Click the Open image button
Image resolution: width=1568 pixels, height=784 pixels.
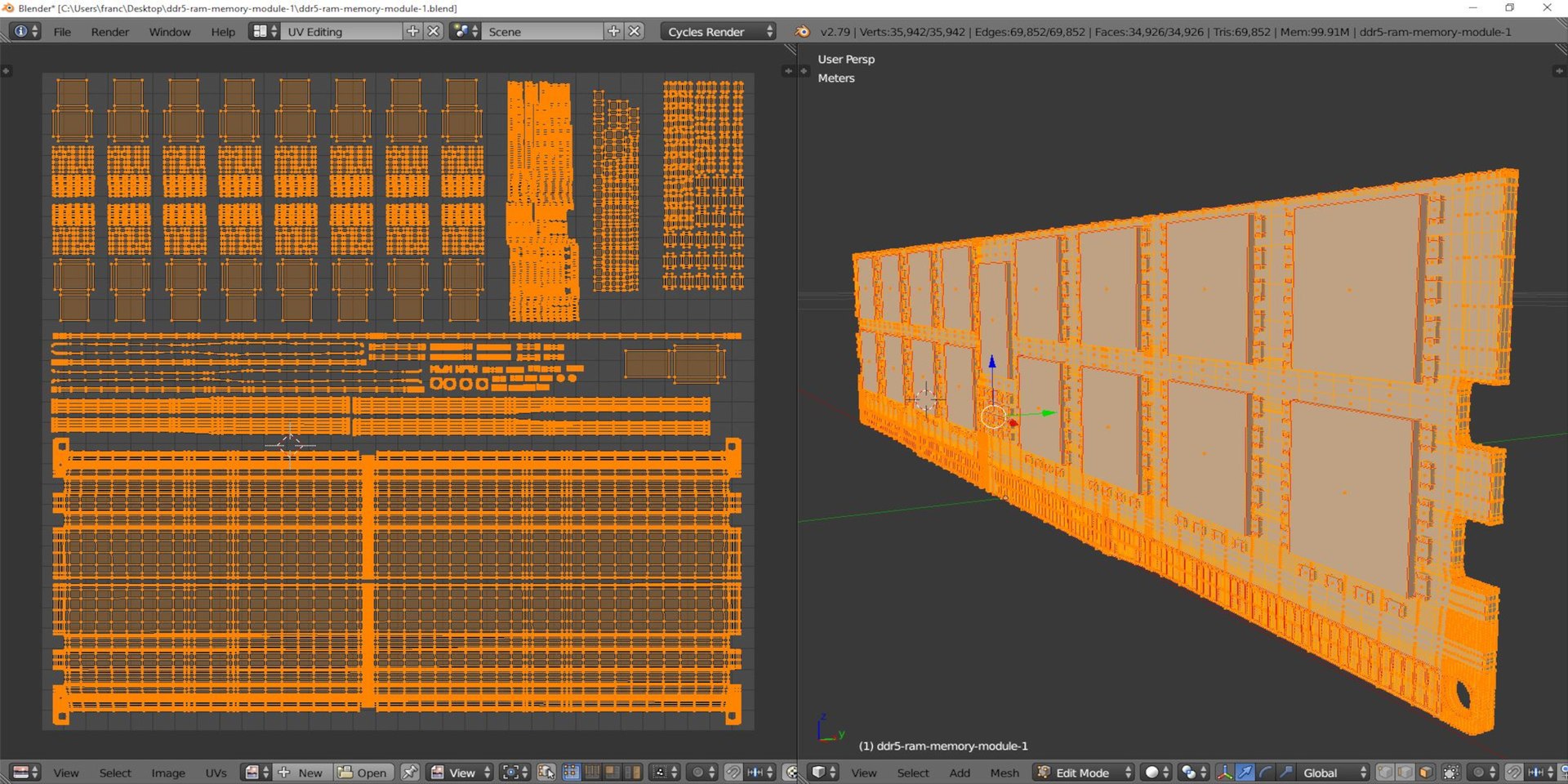pyautogui.click(x=363, y=773)
